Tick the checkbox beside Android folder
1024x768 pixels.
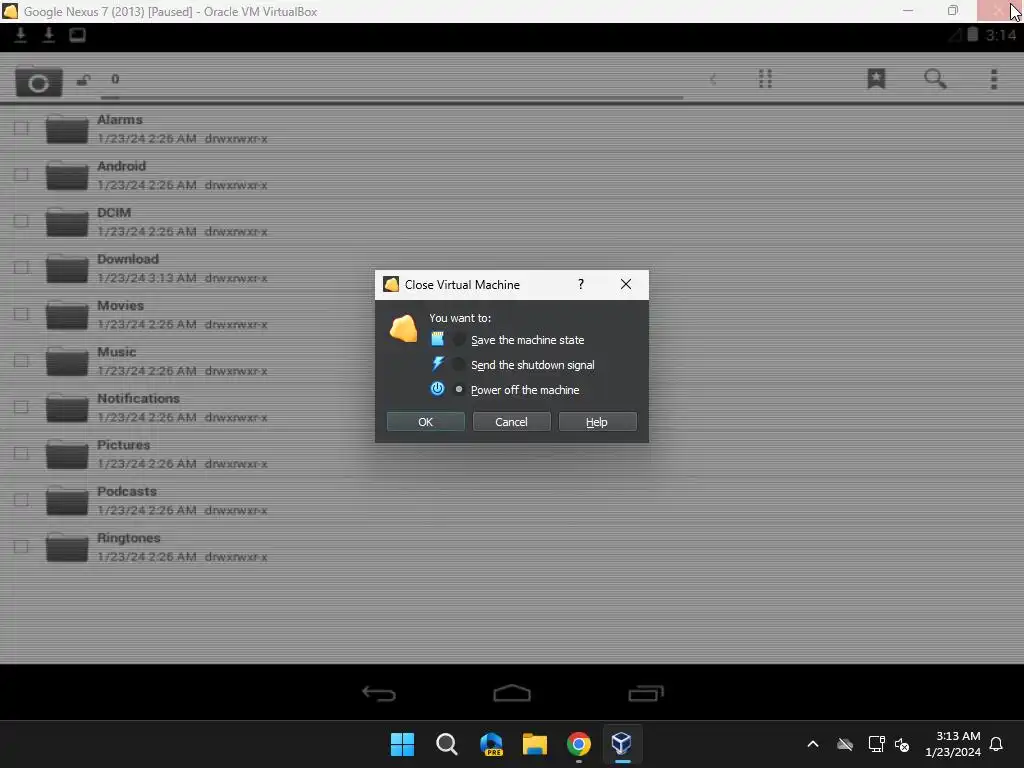click(x=21, y=174)
